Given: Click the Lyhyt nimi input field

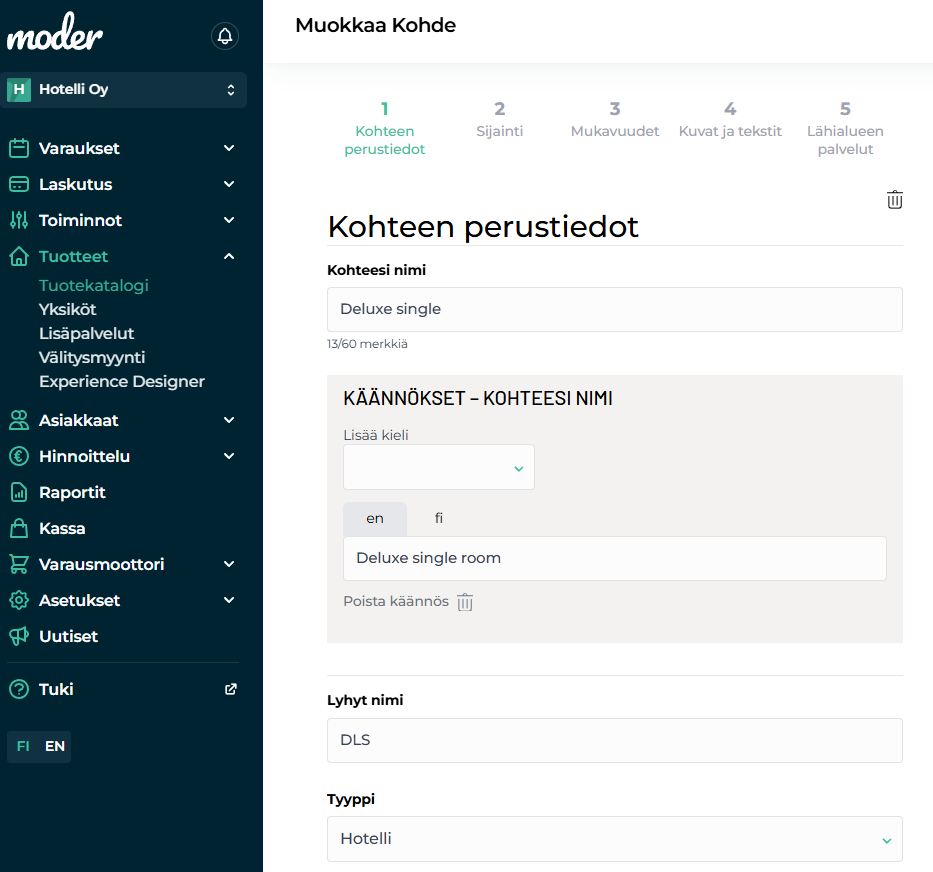Looking at the screenshot, I should (614, 740).
